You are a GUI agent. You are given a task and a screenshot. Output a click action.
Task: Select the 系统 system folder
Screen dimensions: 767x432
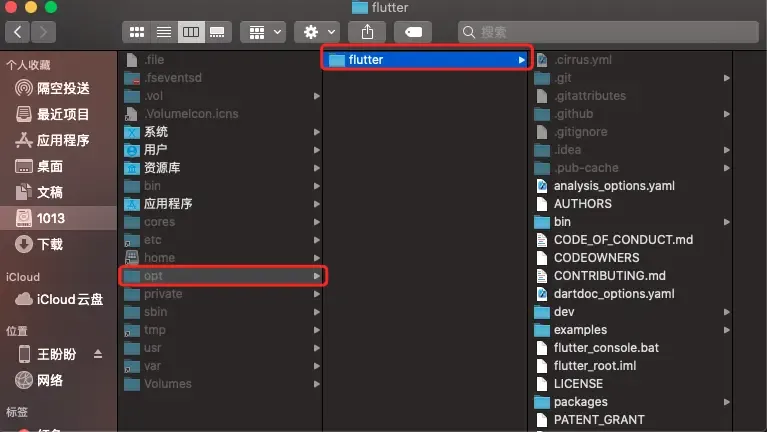point(220,132)
